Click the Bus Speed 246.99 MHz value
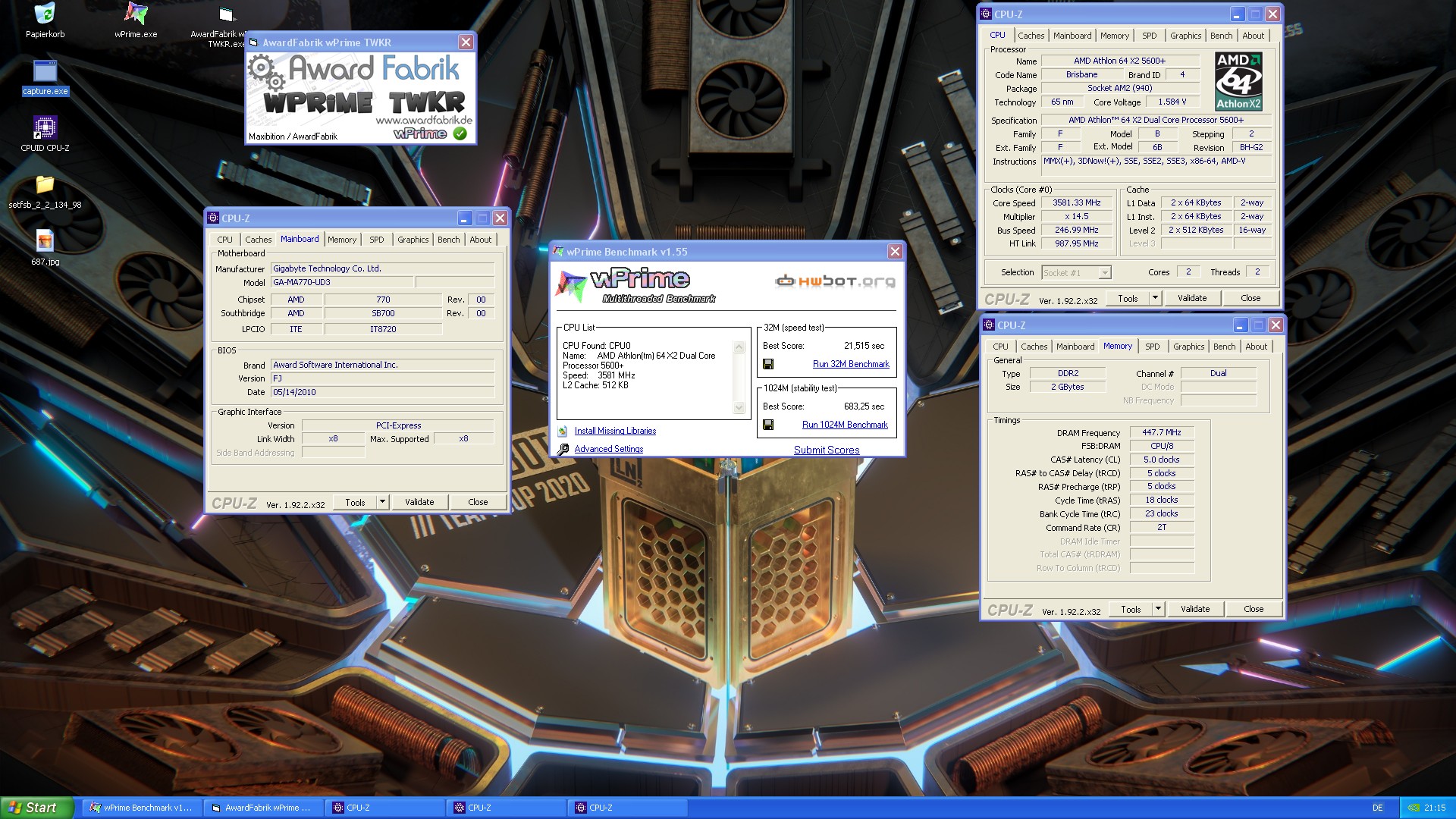This screenshot has height=819, width=1456. 1076,230
